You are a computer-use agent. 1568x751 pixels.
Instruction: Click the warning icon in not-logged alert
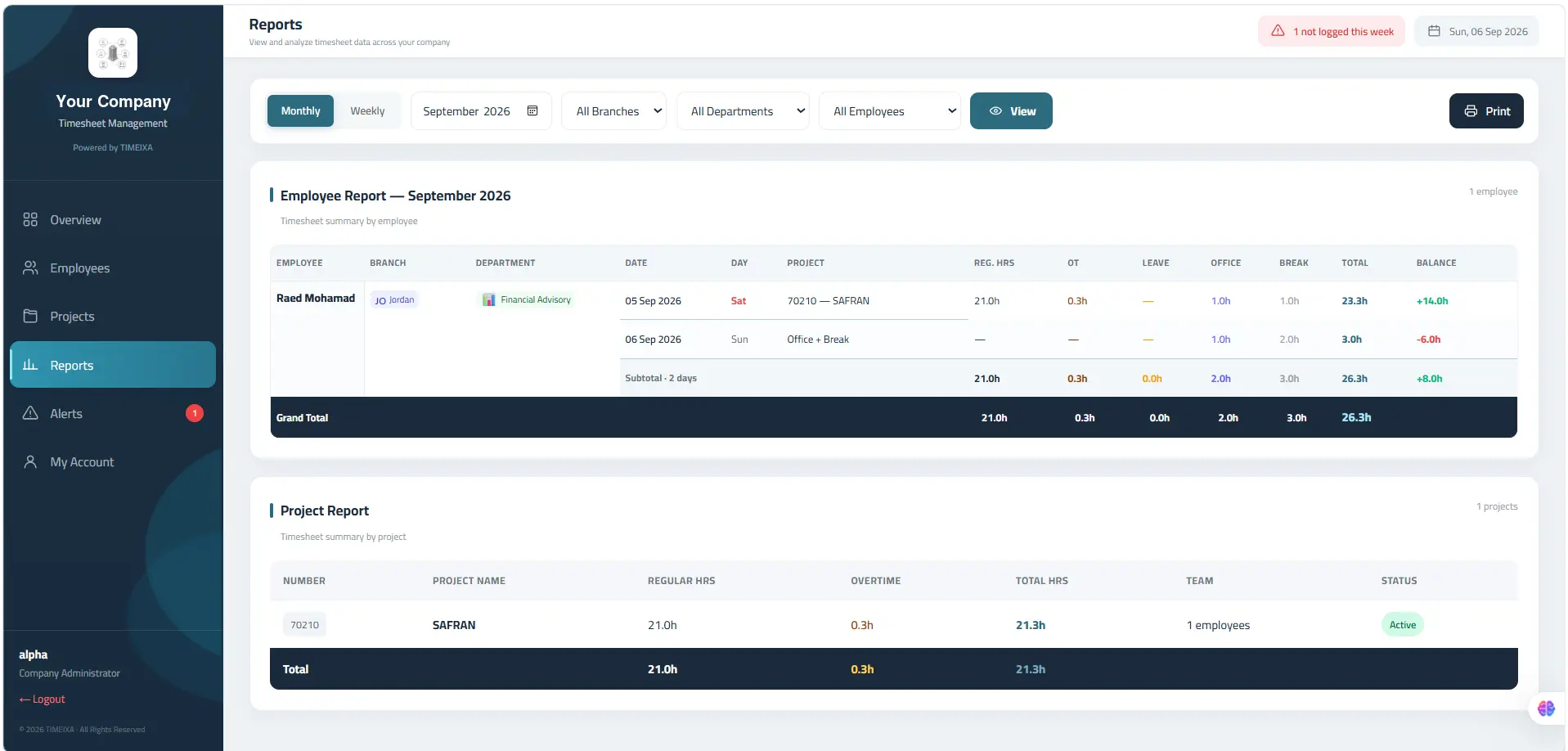pyautogui.click(x=1278, y=31)
